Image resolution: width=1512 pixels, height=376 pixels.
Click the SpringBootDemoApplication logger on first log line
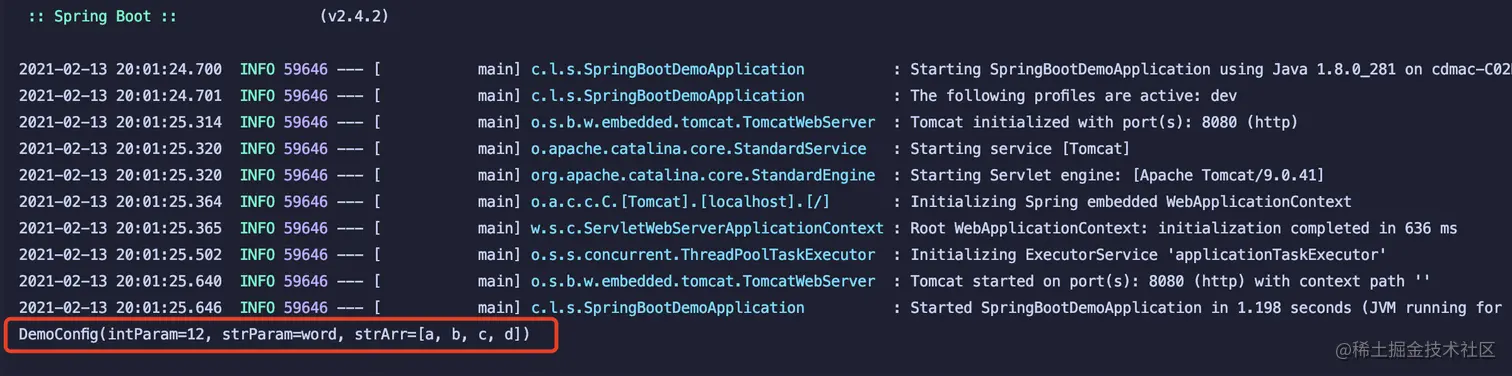point(667,70)
